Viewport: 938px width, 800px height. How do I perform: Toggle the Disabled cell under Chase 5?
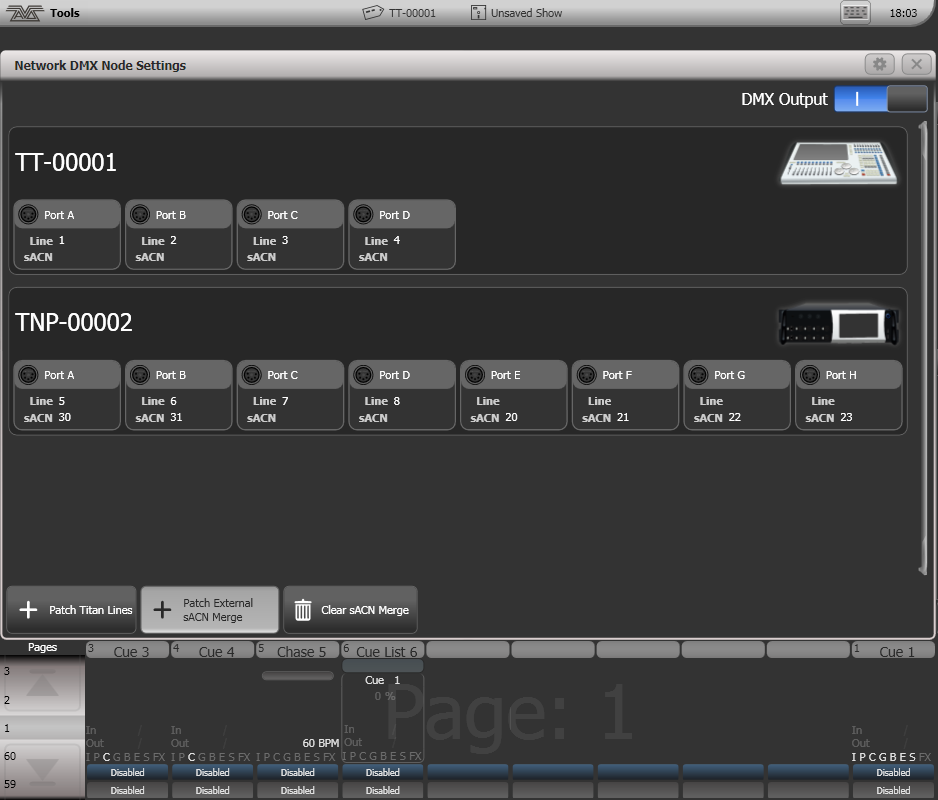tap(297, 772)
